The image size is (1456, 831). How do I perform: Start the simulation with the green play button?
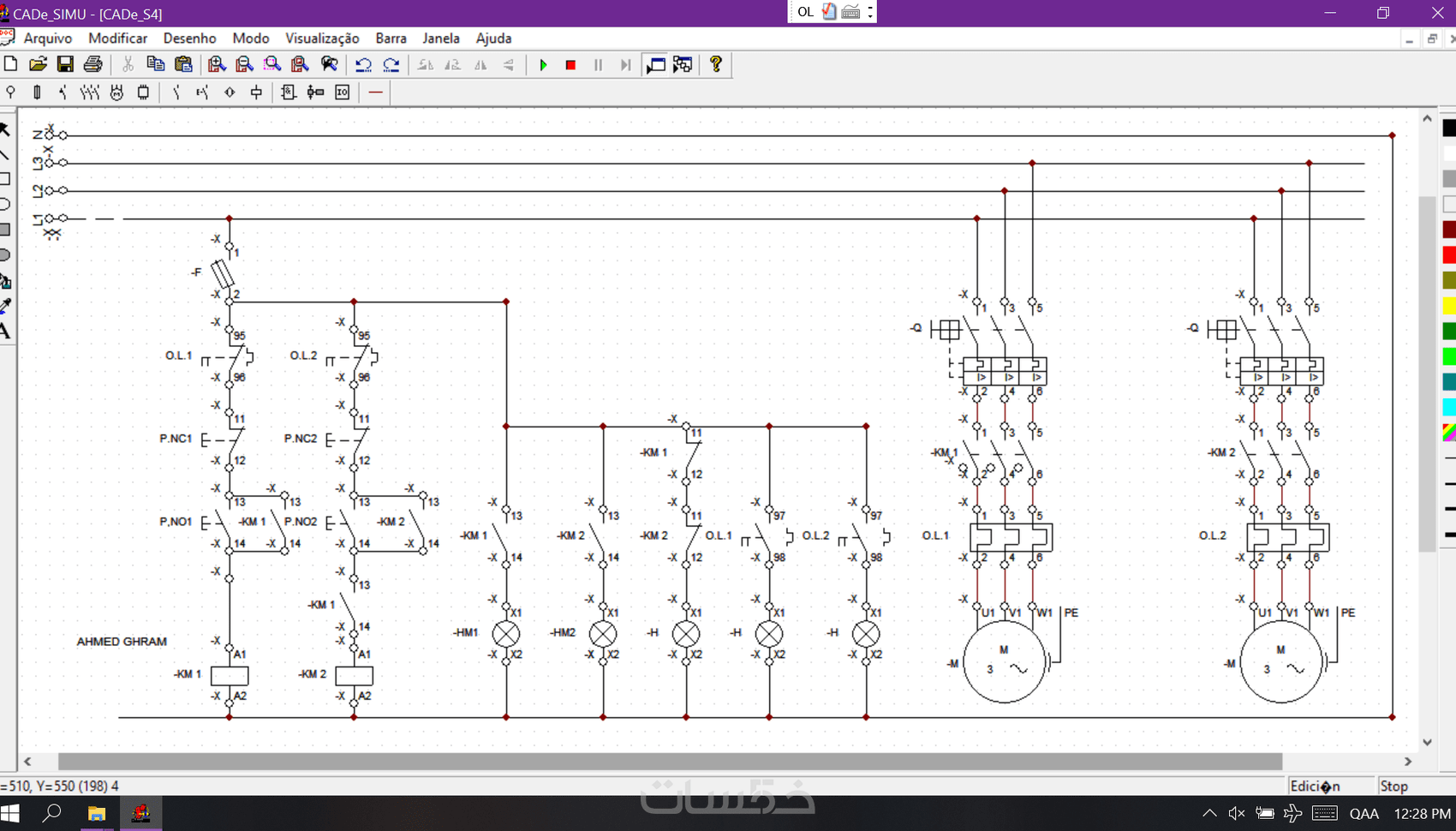[543, 64]
